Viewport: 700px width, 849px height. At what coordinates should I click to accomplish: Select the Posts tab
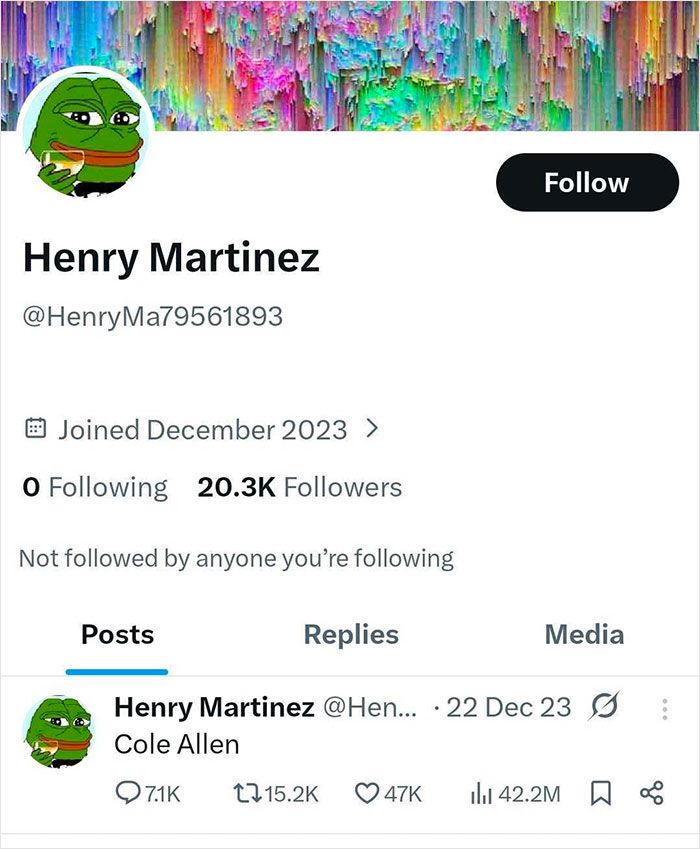(x=116, y=635)
